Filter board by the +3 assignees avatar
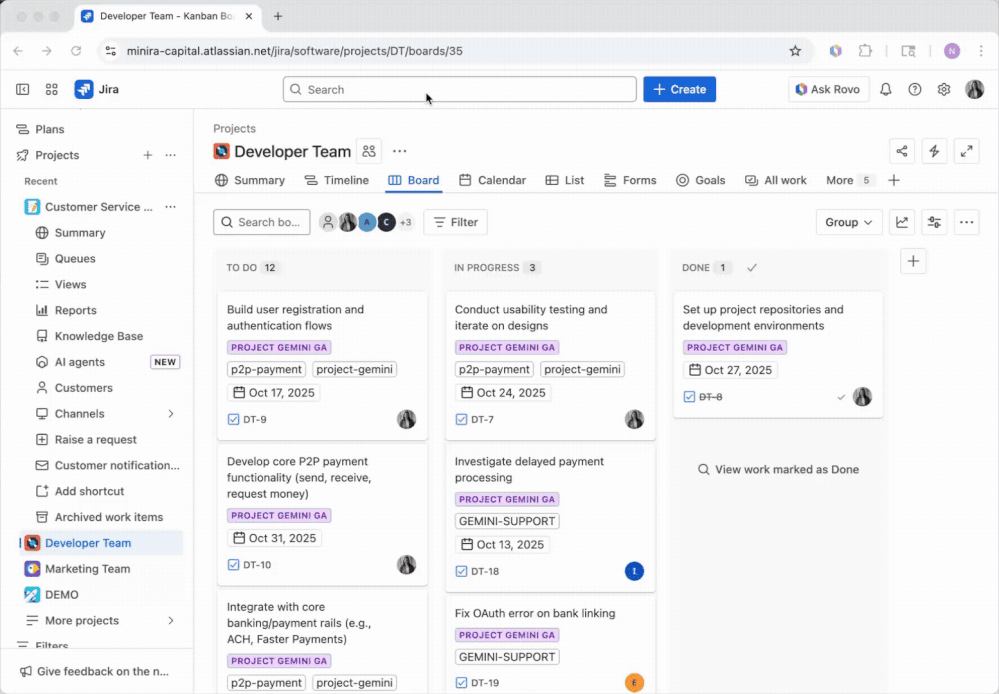The width and height of the screenshot is (999, 694). point(406,222)
